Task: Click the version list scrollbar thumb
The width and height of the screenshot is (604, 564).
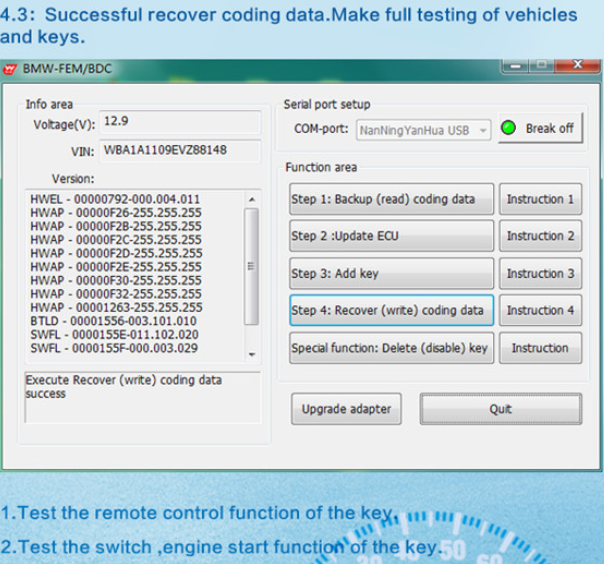Action: [x=252, y=266]
